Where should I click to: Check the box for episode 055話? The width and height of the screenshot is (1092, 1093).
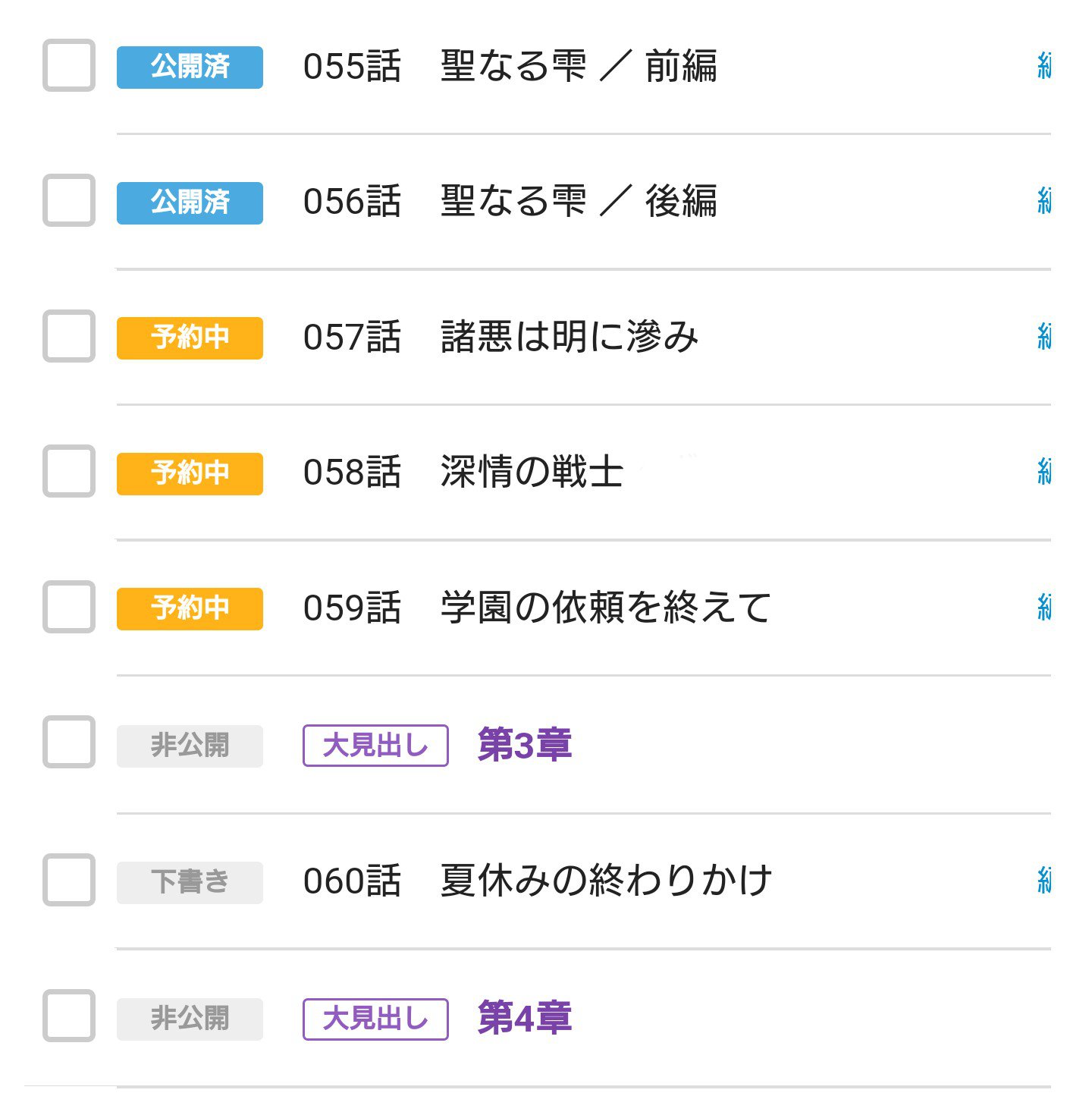click(x=69, y=66)
